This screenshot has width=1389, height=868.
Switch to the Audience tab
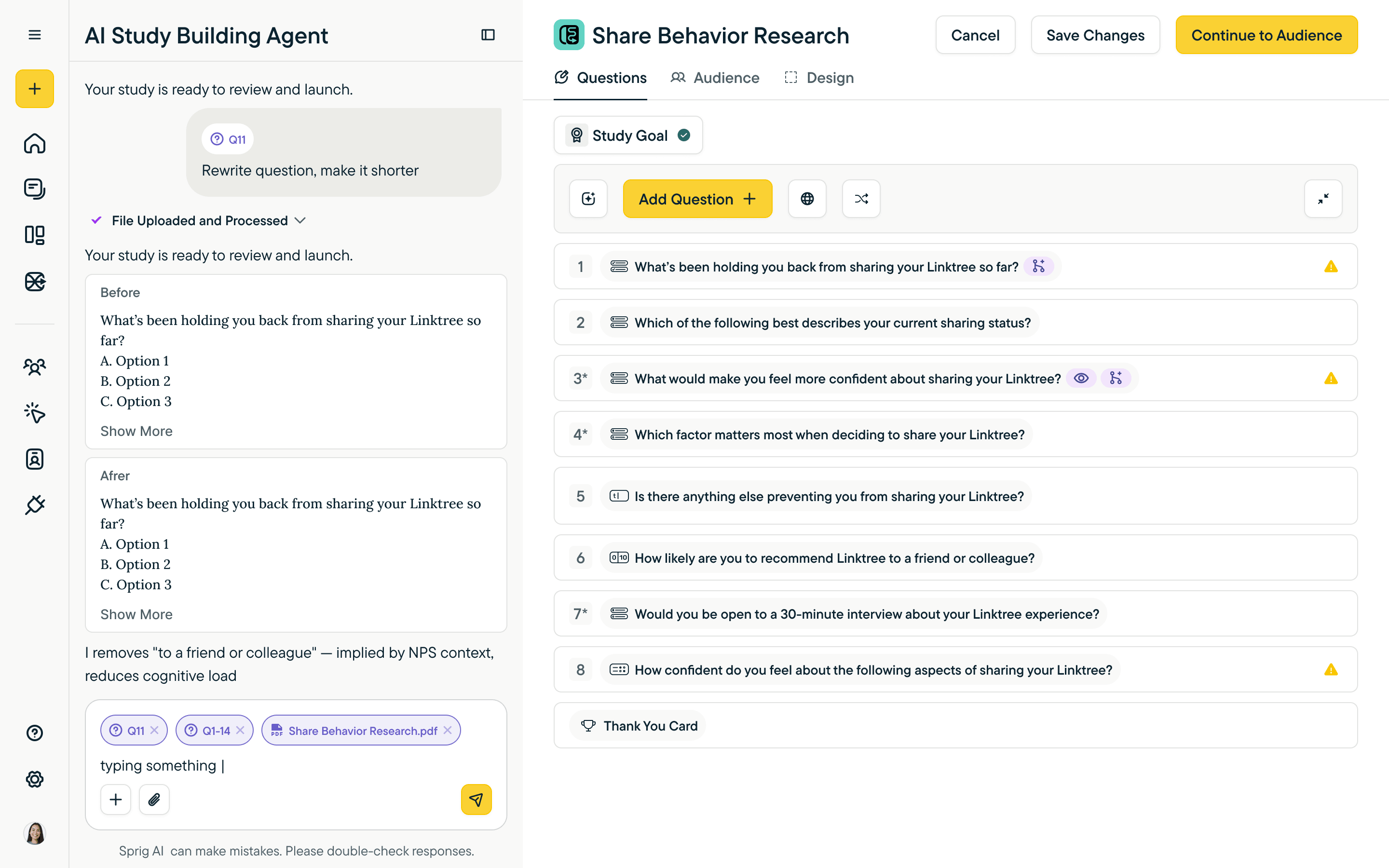(715, 78)
